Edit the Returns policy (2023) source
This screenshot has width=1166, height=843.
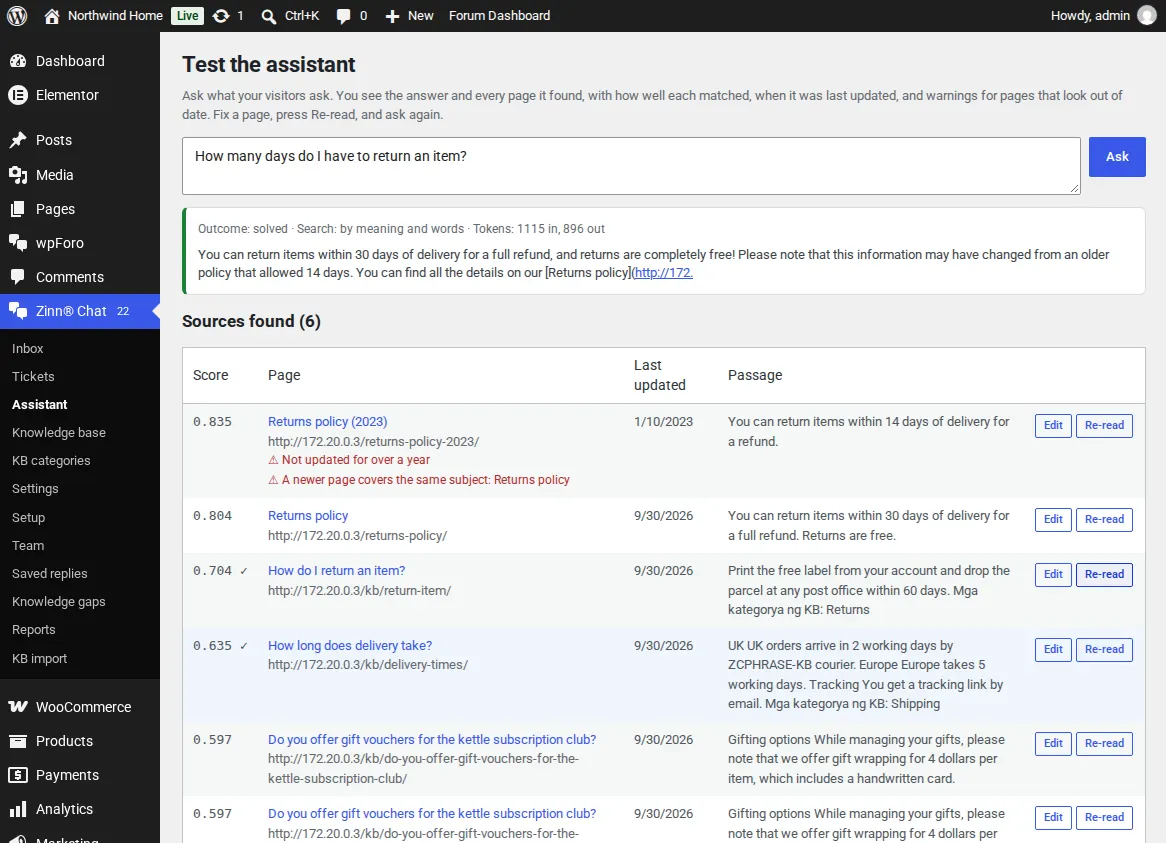pyautogui.click(x=1053, y=426)
